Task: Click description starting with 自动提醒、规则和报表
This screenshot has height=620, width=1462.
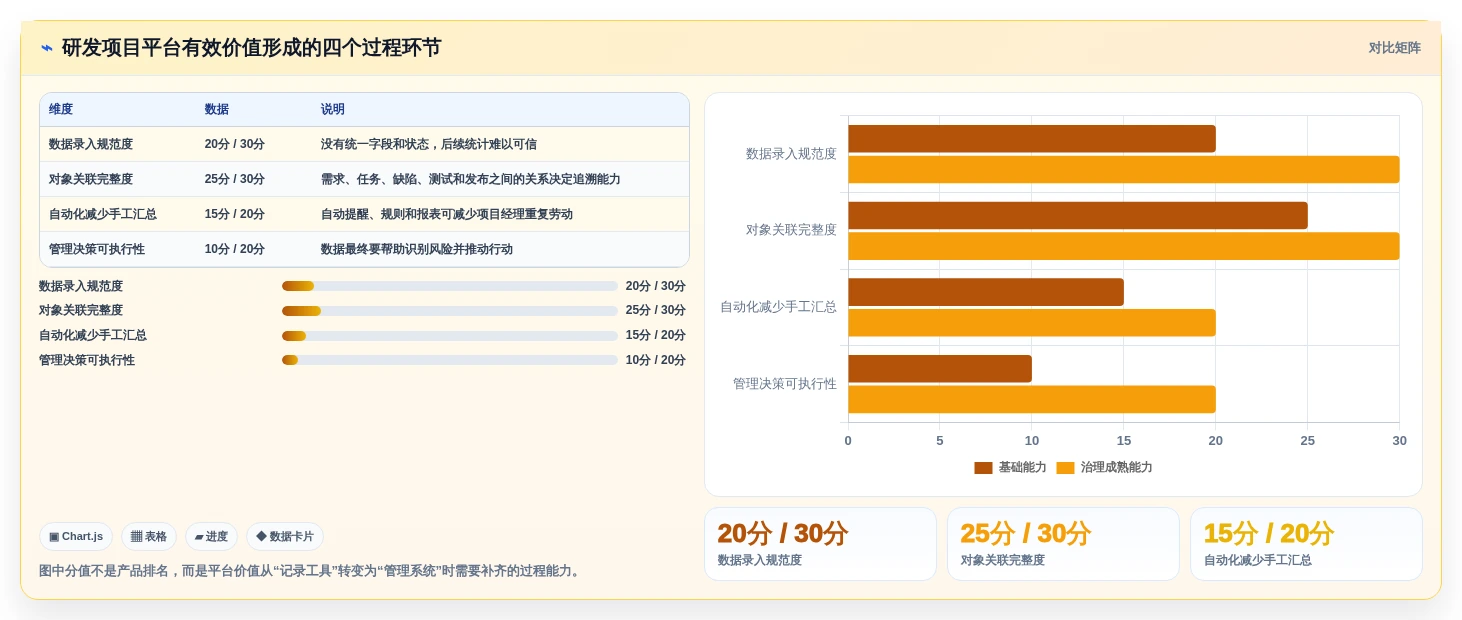Action: (447, 214)
